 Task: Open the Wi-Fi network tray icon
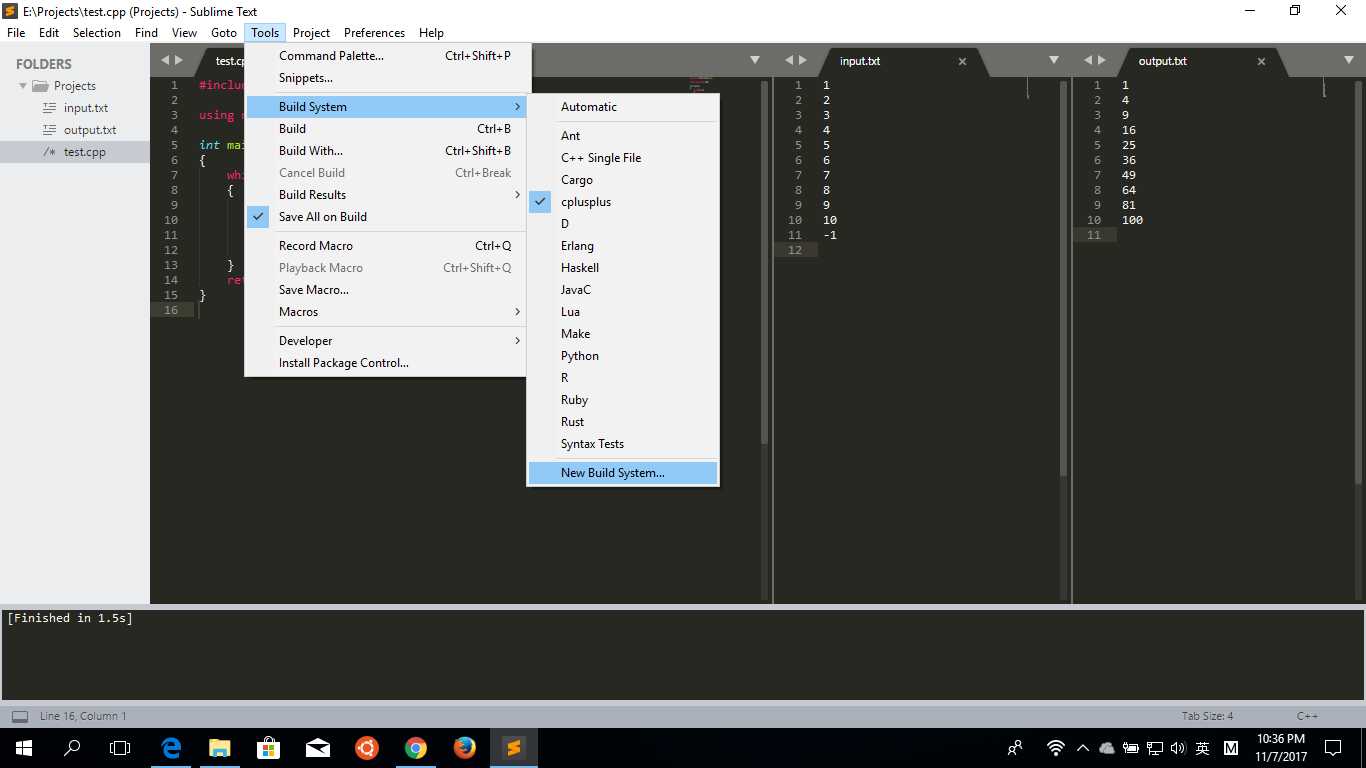pos(1056,748)
